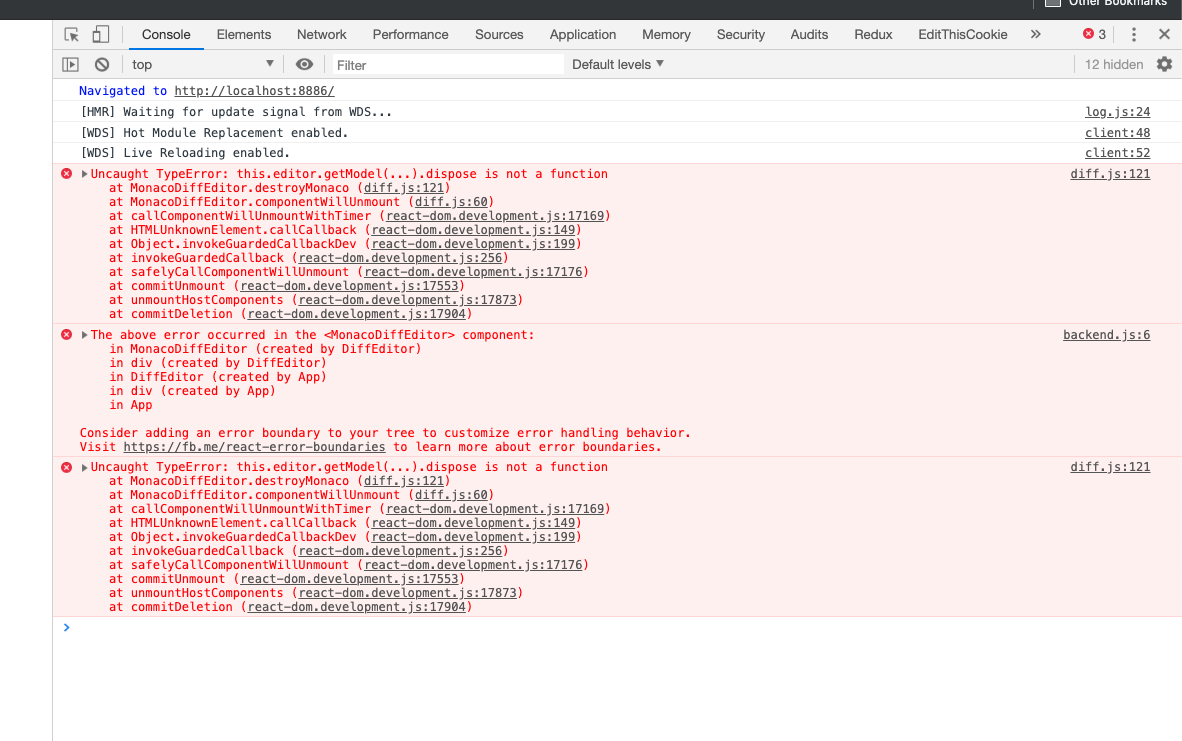Viewport: 1182px width, 741px height.
Task: Open the Memory tab
Action: [x=666, y=35]
